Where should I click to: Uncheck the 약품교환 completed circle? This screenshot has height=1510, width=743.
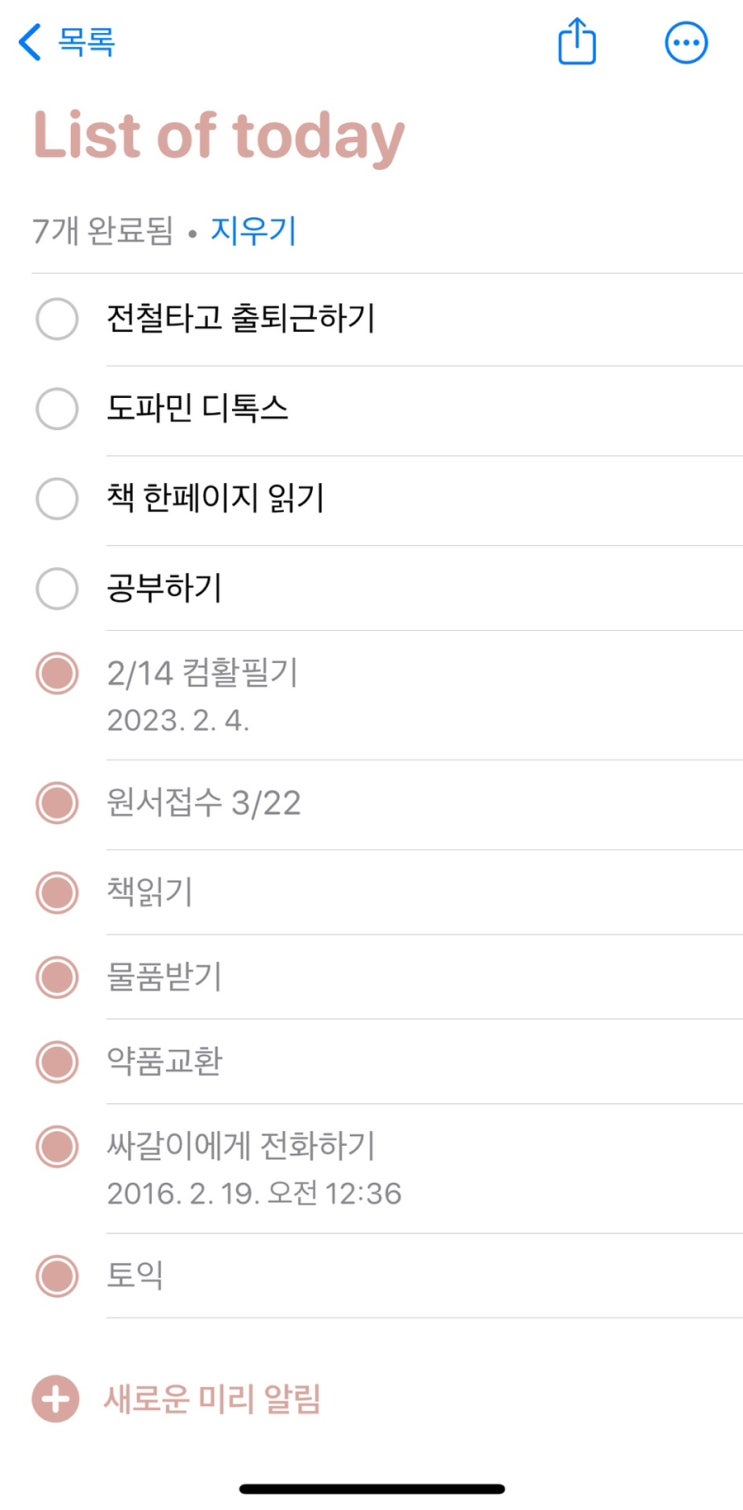(57, 1061)
